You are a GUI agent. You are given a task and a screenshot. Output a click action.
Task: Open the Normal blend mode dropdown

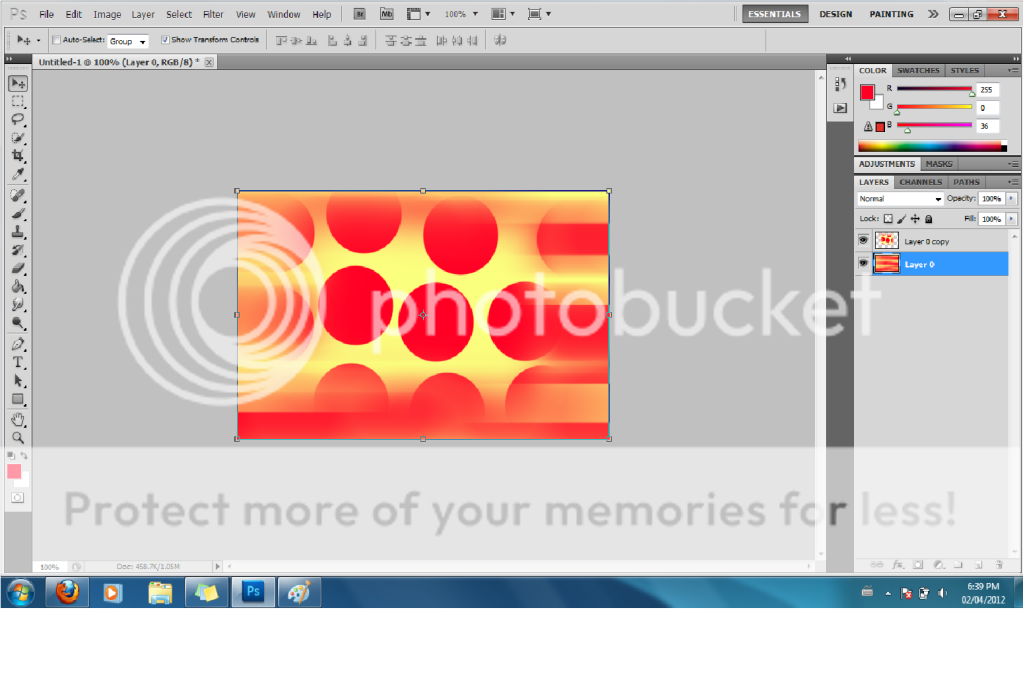(900, 199)
